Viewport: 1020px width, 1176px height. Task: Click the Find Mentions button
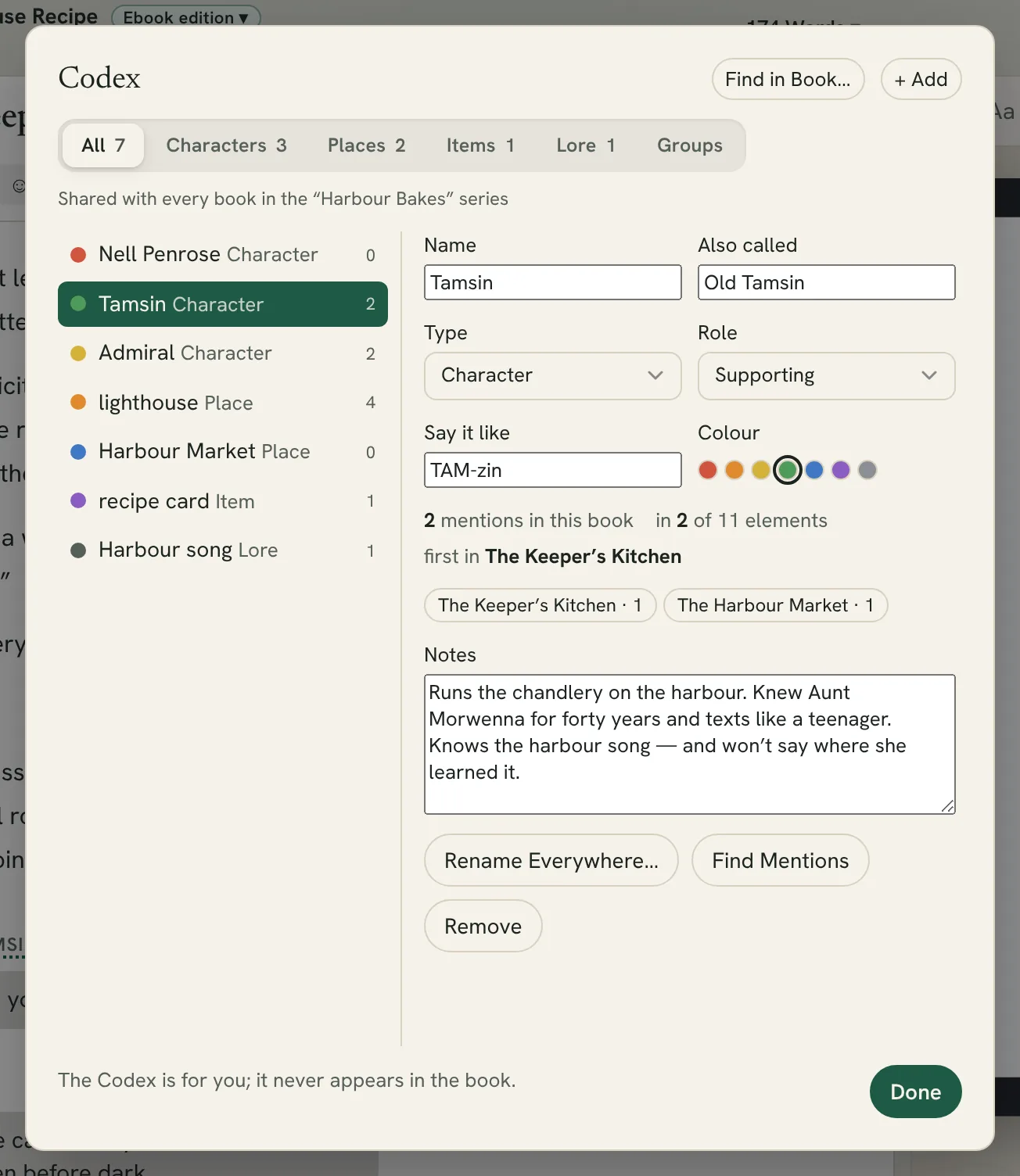click(x=780, y=860)
